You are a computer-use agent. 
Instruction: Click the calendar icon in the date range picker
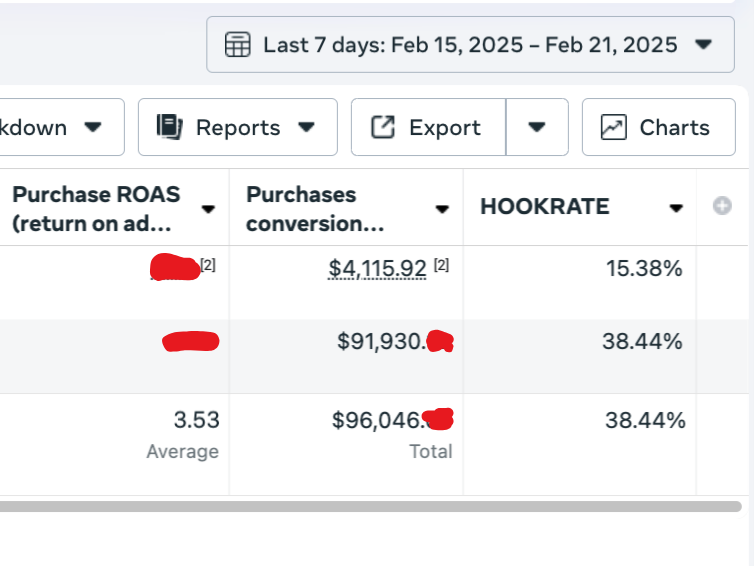(237, 45)
